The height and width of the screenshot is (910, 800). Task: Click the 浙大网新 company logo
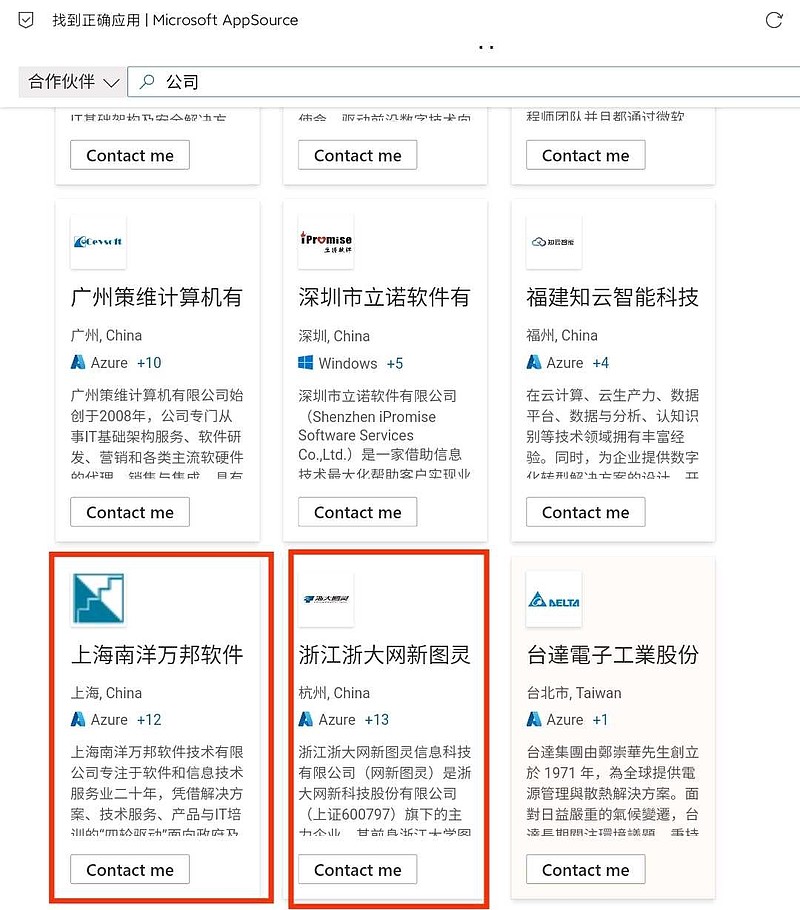click(x=326, y=599)
